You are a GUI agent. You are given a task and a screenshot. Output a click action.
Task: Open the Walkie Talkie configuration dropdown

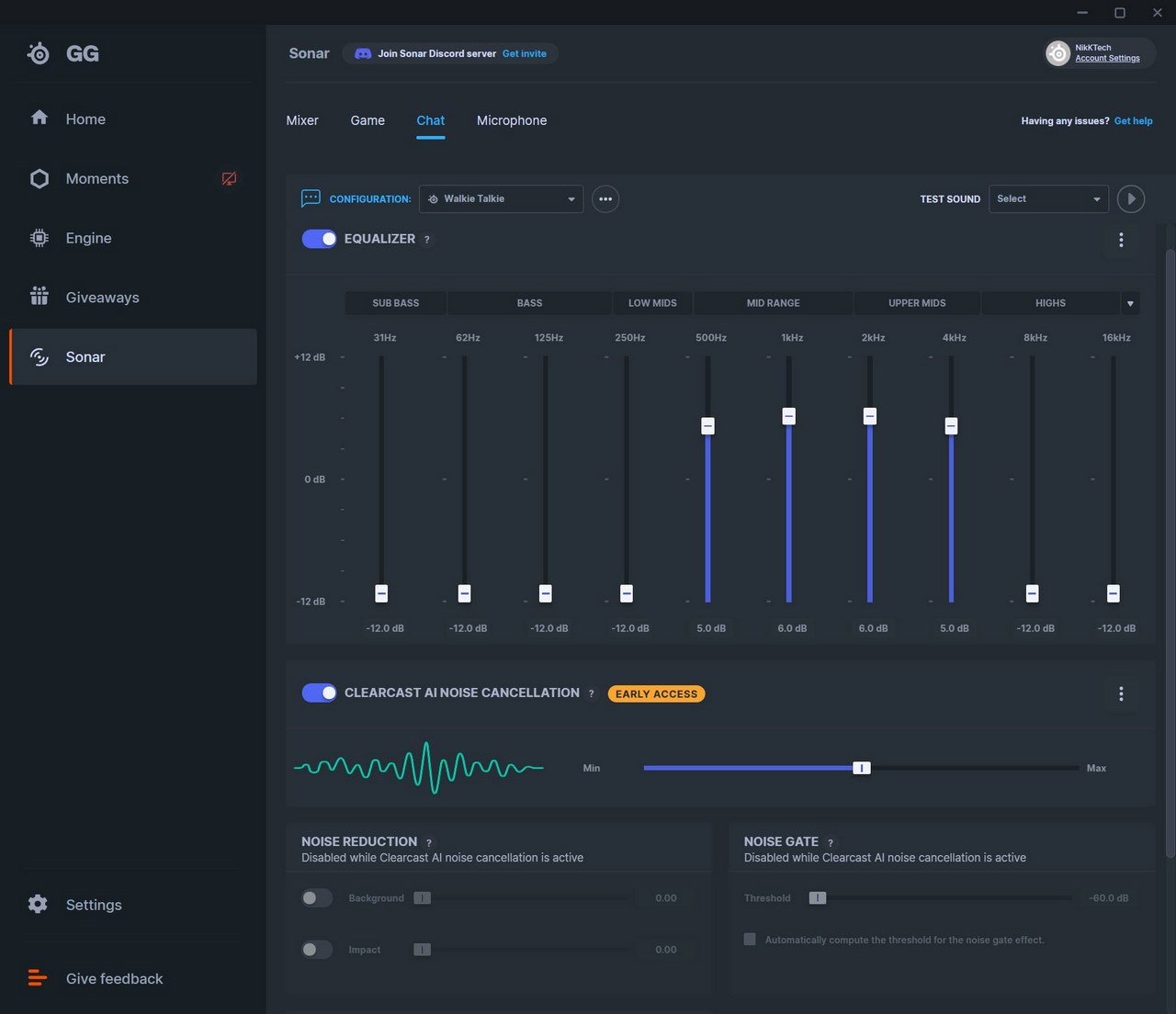point(501,198)
